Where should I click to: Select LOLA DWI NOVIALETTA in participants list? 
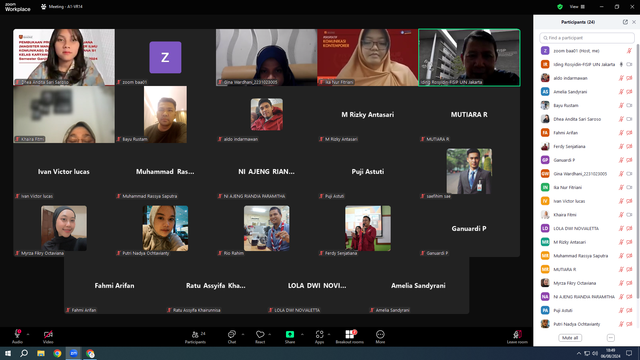(586, 228)
